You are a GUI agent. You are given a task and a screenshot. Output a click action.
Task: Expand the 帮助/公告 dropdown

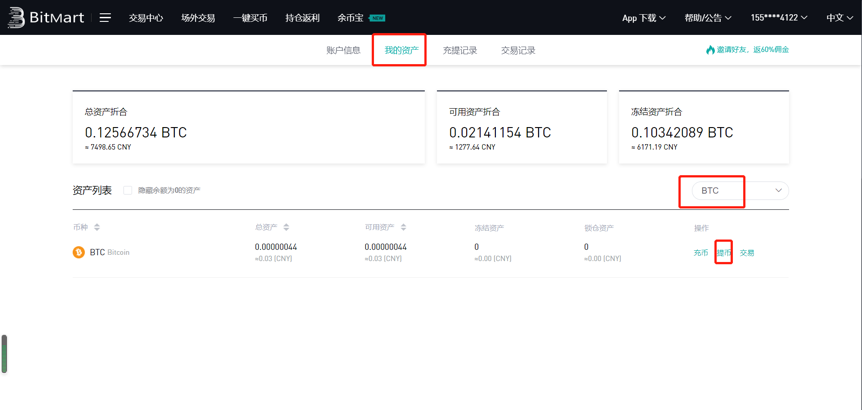tap(707, 18)
